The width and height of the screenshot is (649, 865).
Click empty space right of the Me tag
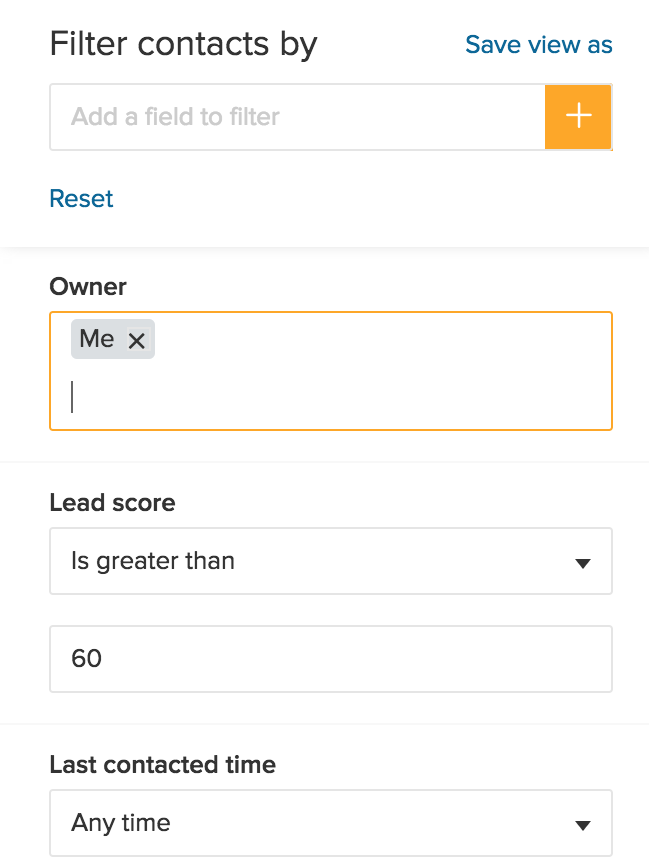coord(381,339)
